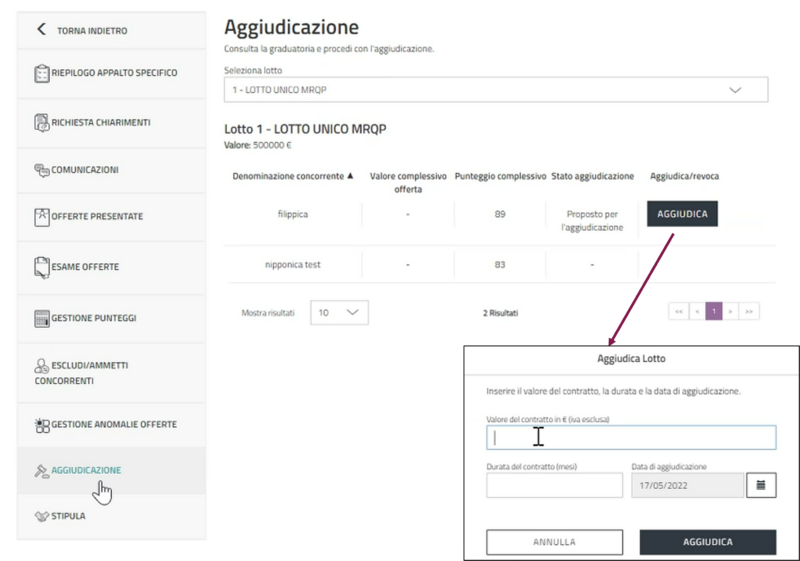800x561 pixels.
Task: Click Aggiudica button in filippica row
Action: pos(682,214)
